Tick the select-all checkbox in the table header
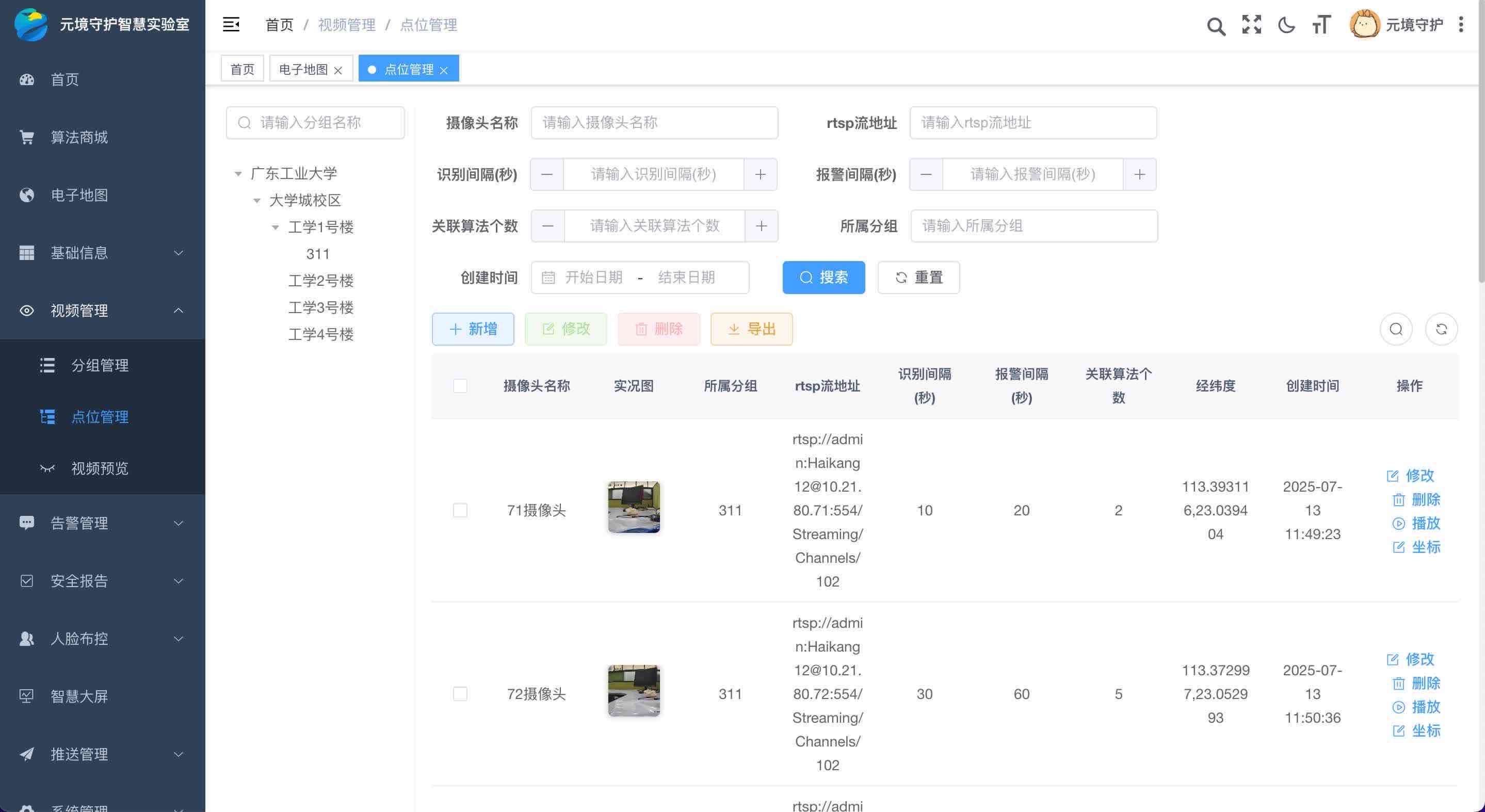The width and height of the screenshot is (1485, 812). [x=460, y=385]
